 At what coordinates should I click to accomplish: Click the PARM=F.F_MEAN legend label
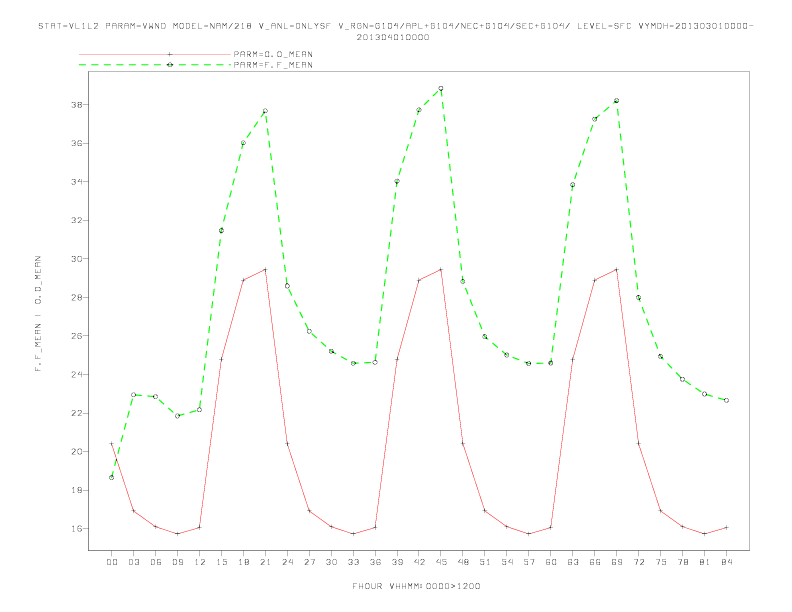[273, 65]
